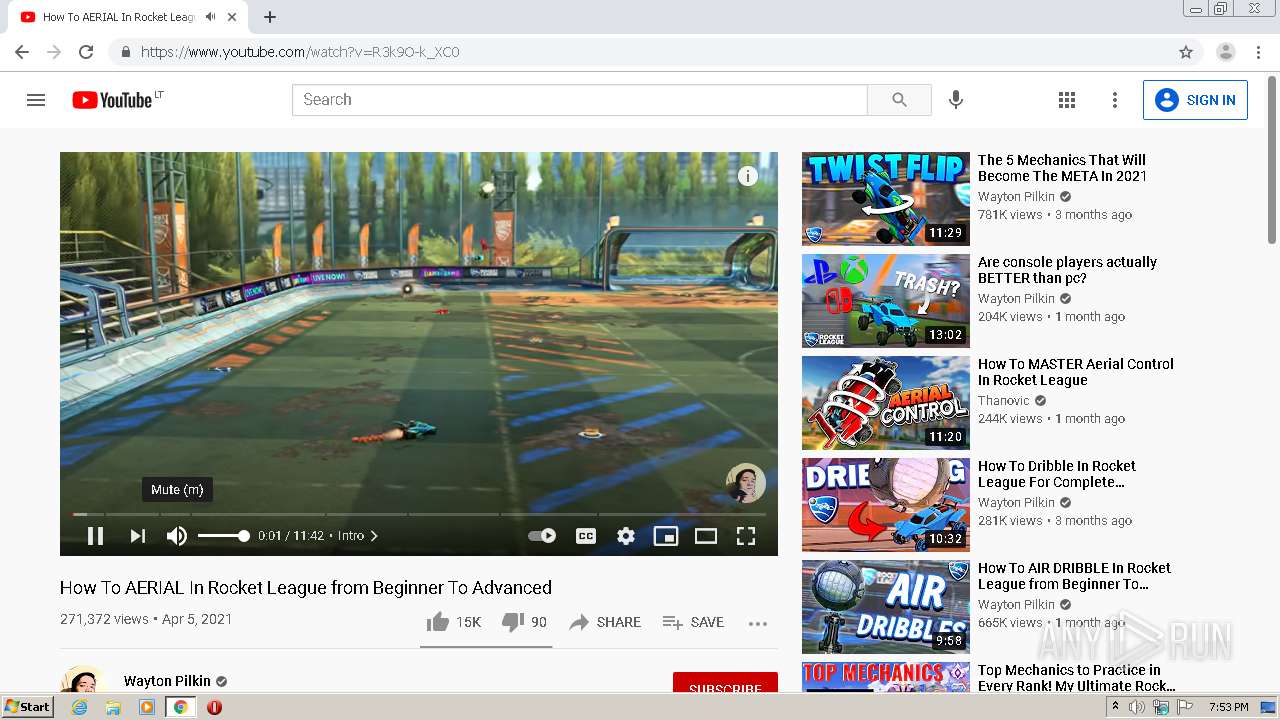
Task: Open 'Are console players actually BETTER than pc?'
Action: tap(1067, 270)
